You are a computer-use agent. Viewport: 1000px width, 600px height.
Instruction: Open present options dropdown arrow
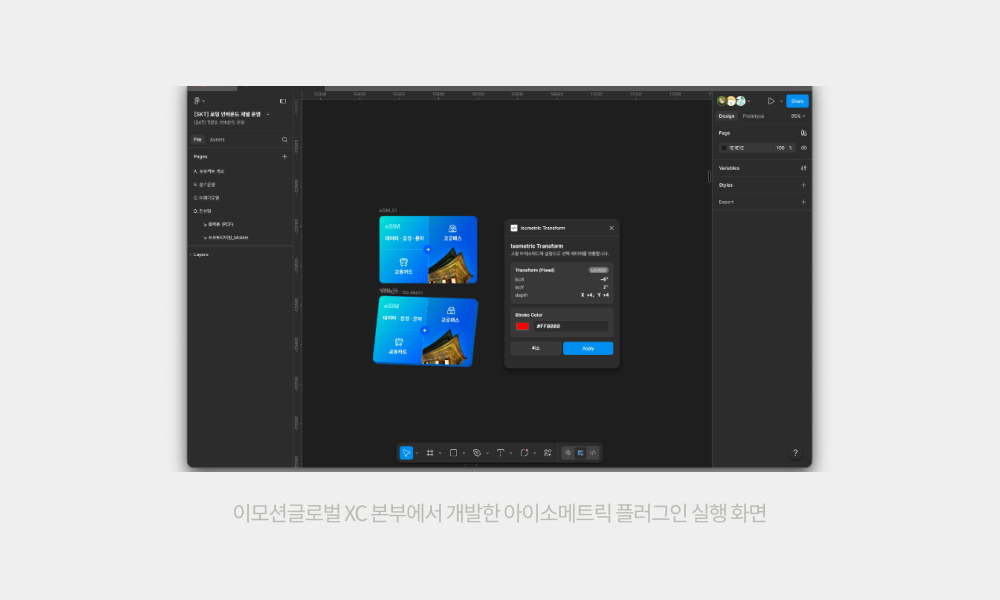[781, 101]
